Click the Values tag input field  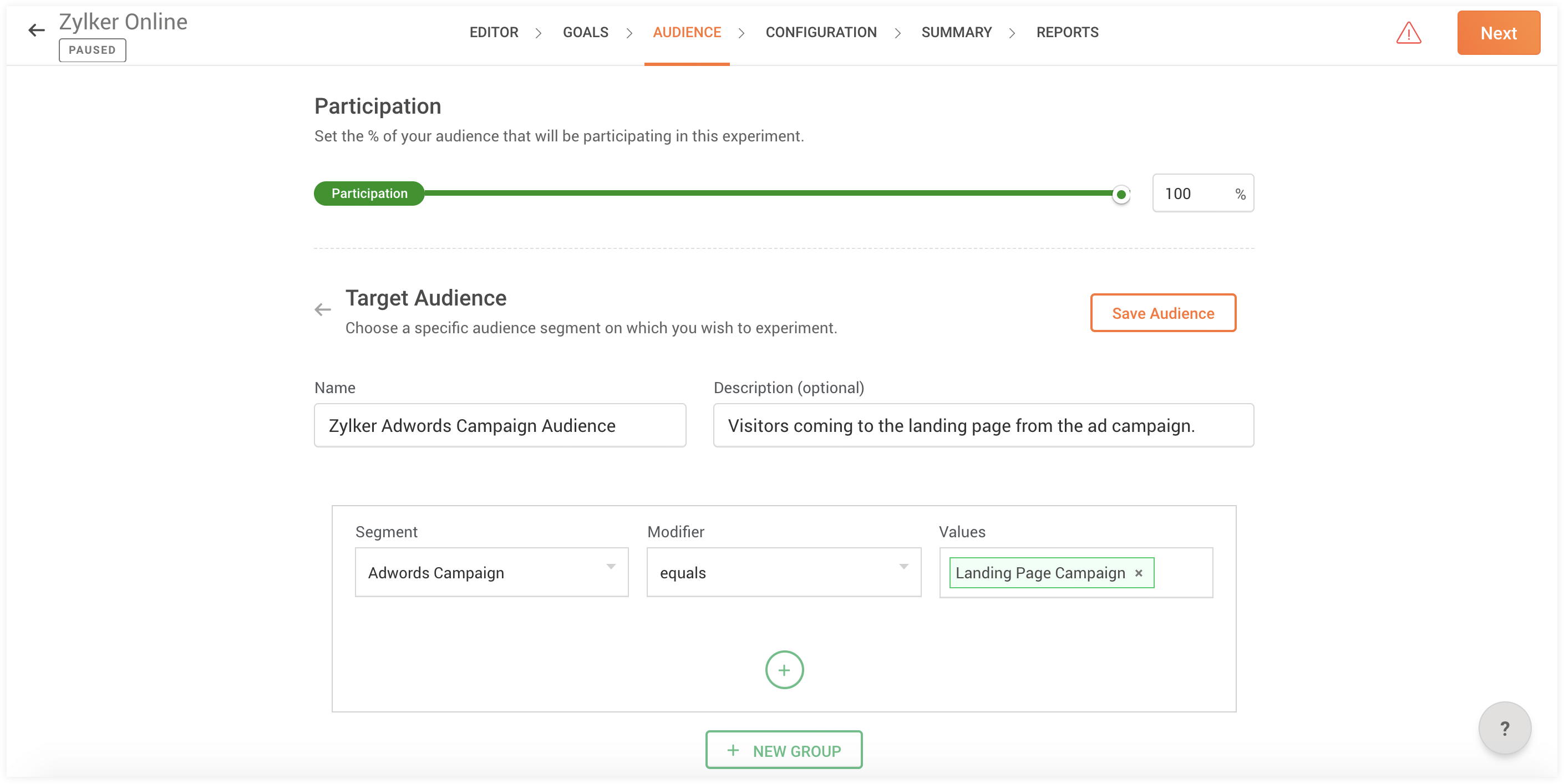click(1183, 573)
